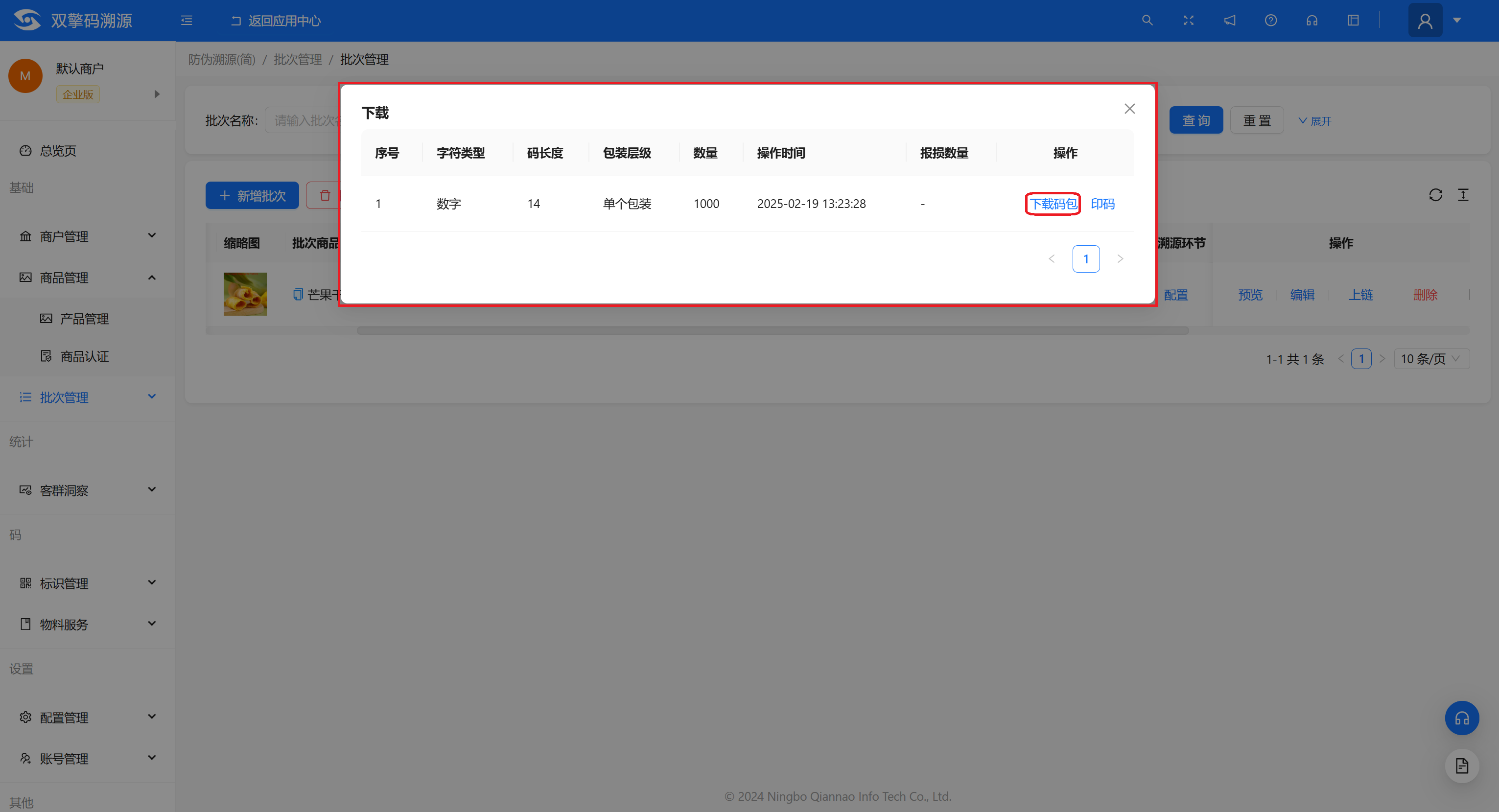Click the 企业版 badge
Screen dimensions: 1499x812
pyautogui.click(x=78, y=94)
